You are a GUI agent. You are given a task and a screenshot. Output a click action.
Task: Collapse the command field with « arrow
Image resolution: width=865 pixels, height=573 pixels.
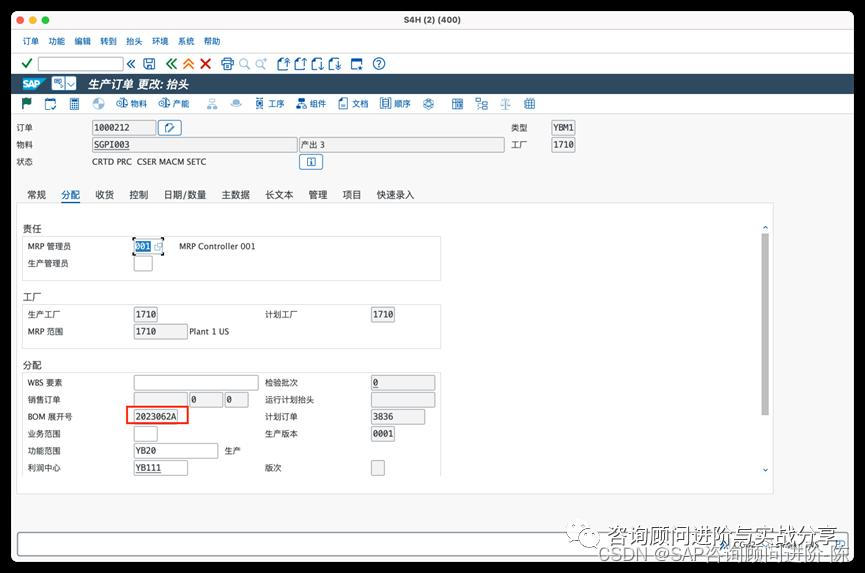click(131, 64)
